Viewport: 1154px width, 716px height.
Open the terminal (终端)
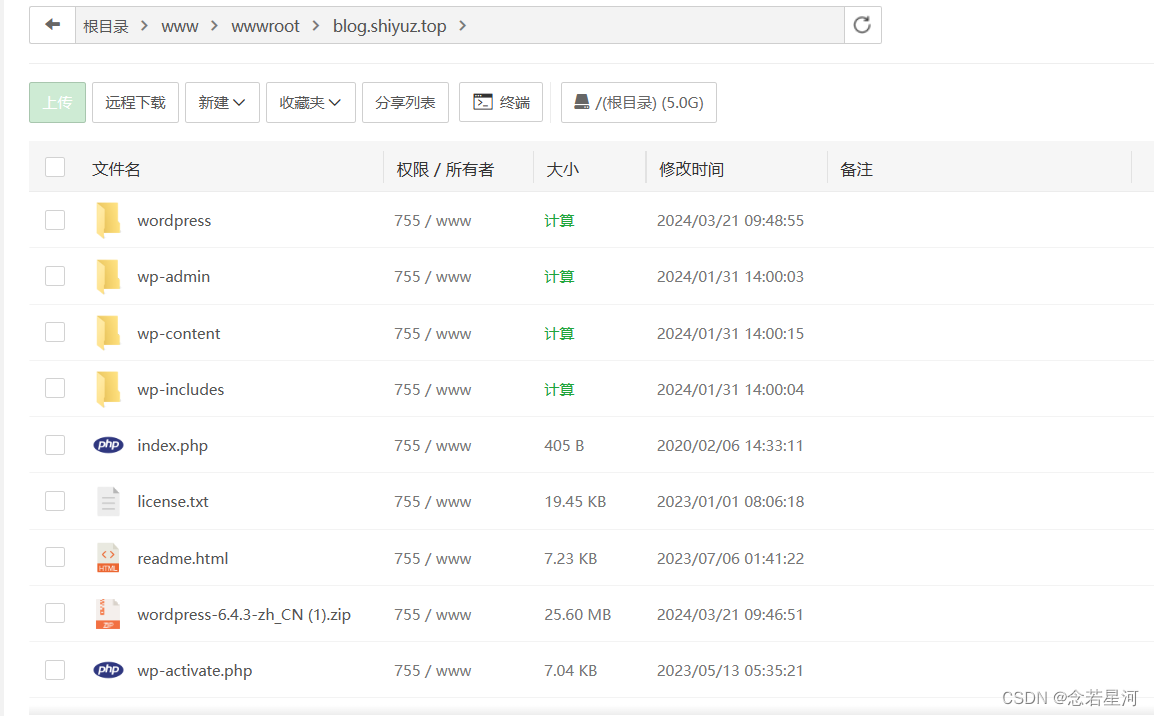click(501, 102)
